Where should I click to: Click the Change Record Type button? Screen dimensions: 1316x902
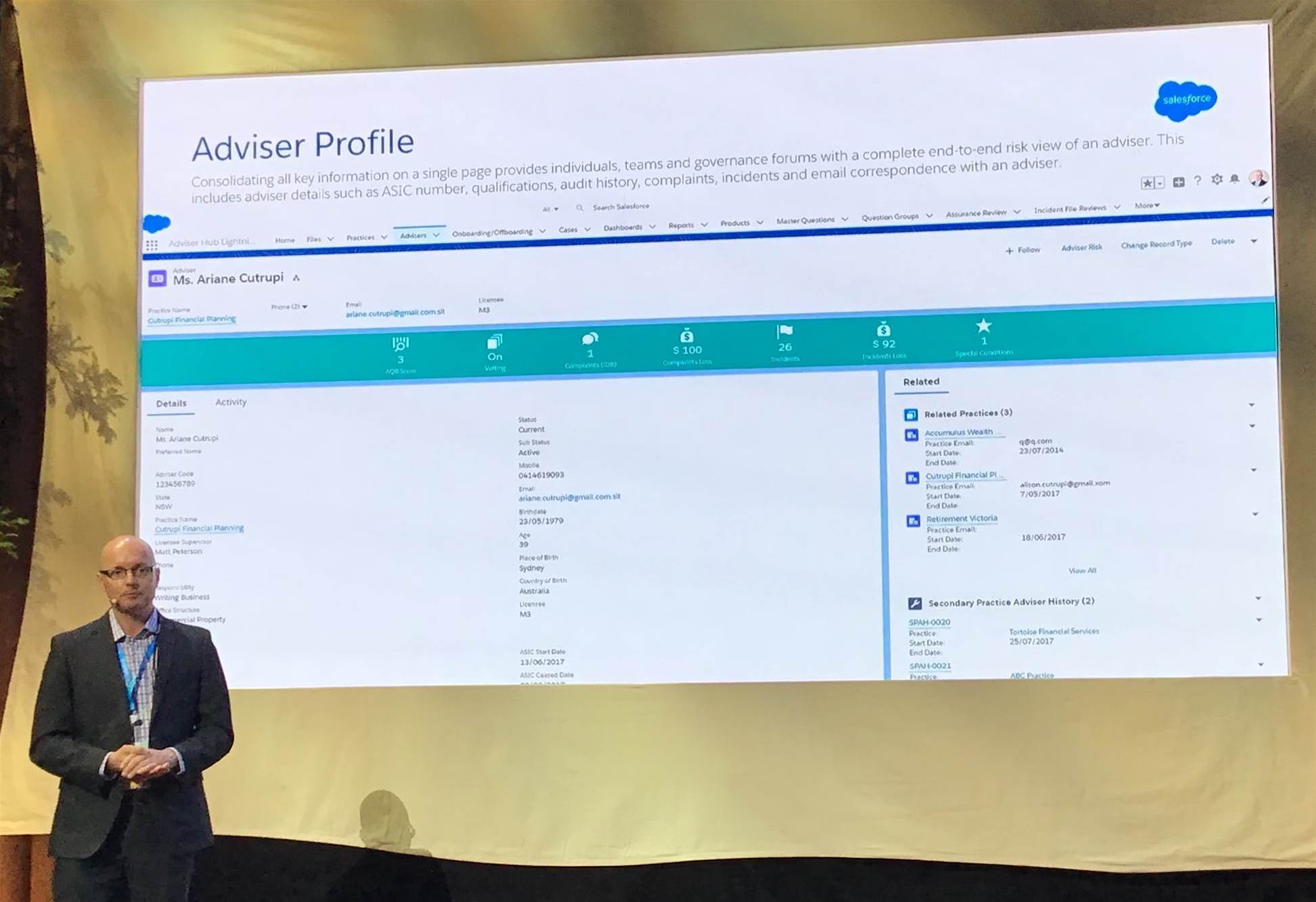tap(1156, 244)
